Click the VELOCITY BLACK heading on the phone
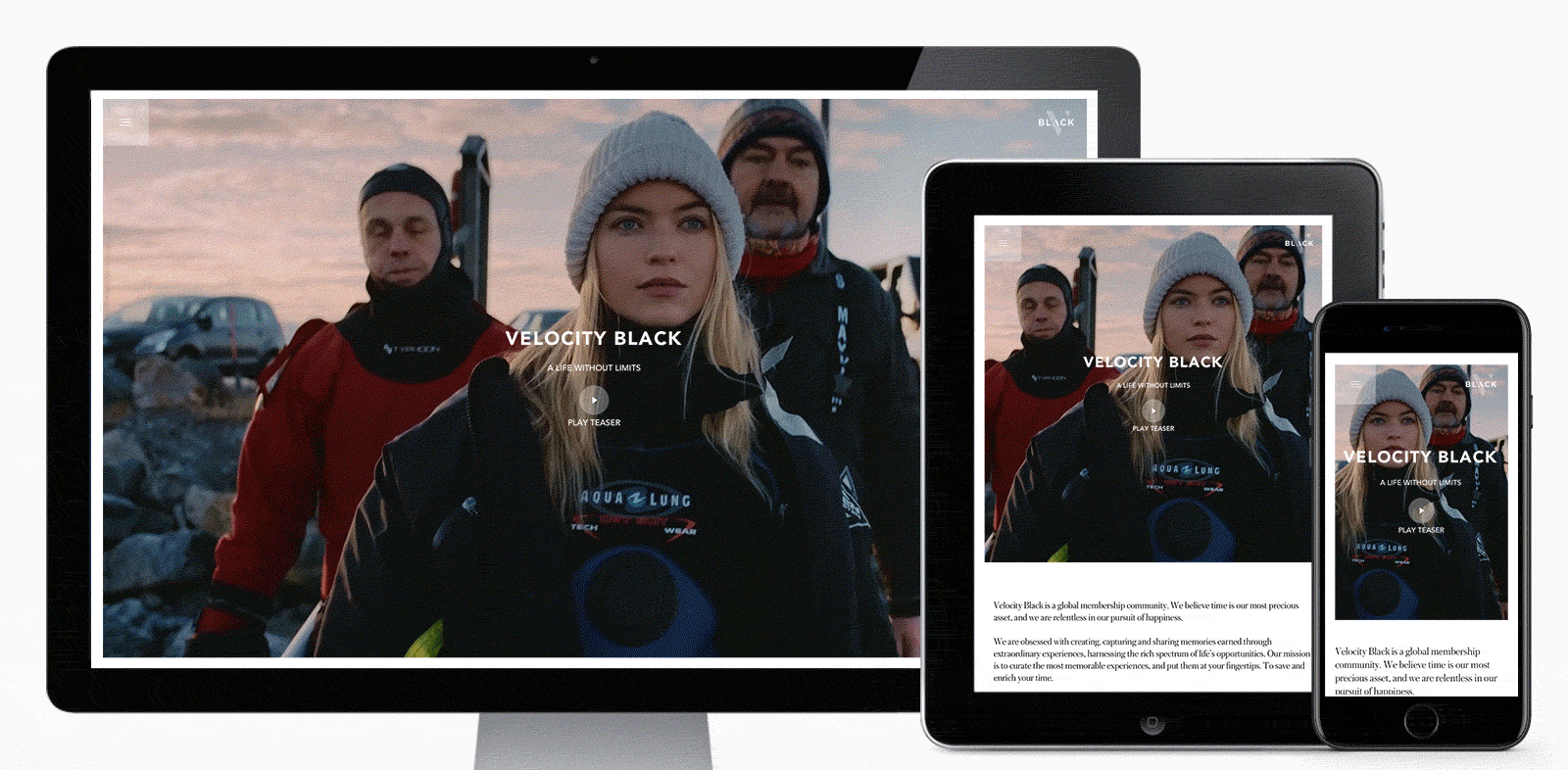The height and width of the screenshot is (770, 1568). click(x=1420, y=457)
